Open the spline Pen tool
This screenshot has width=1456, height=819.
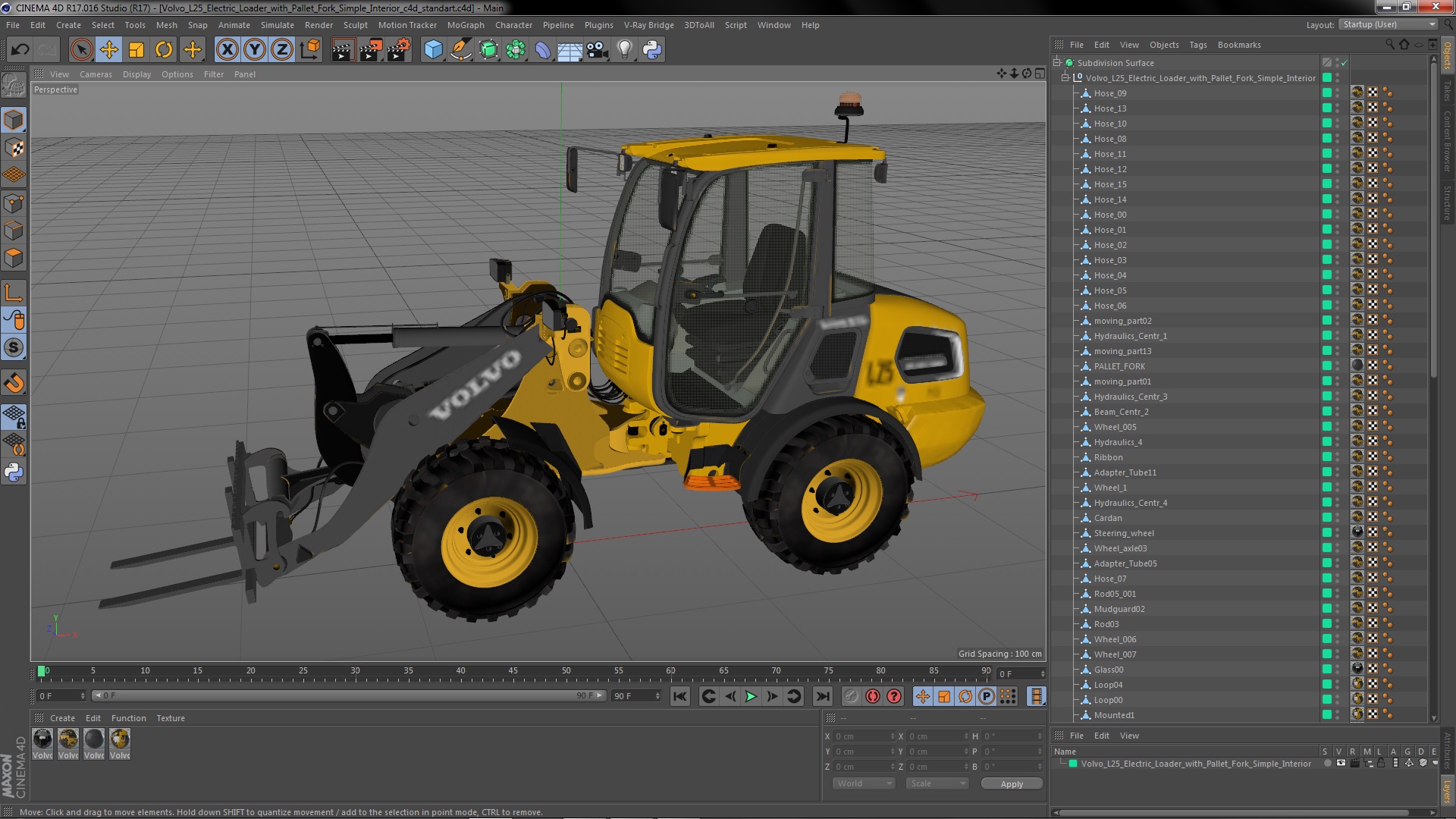(460, 50)
